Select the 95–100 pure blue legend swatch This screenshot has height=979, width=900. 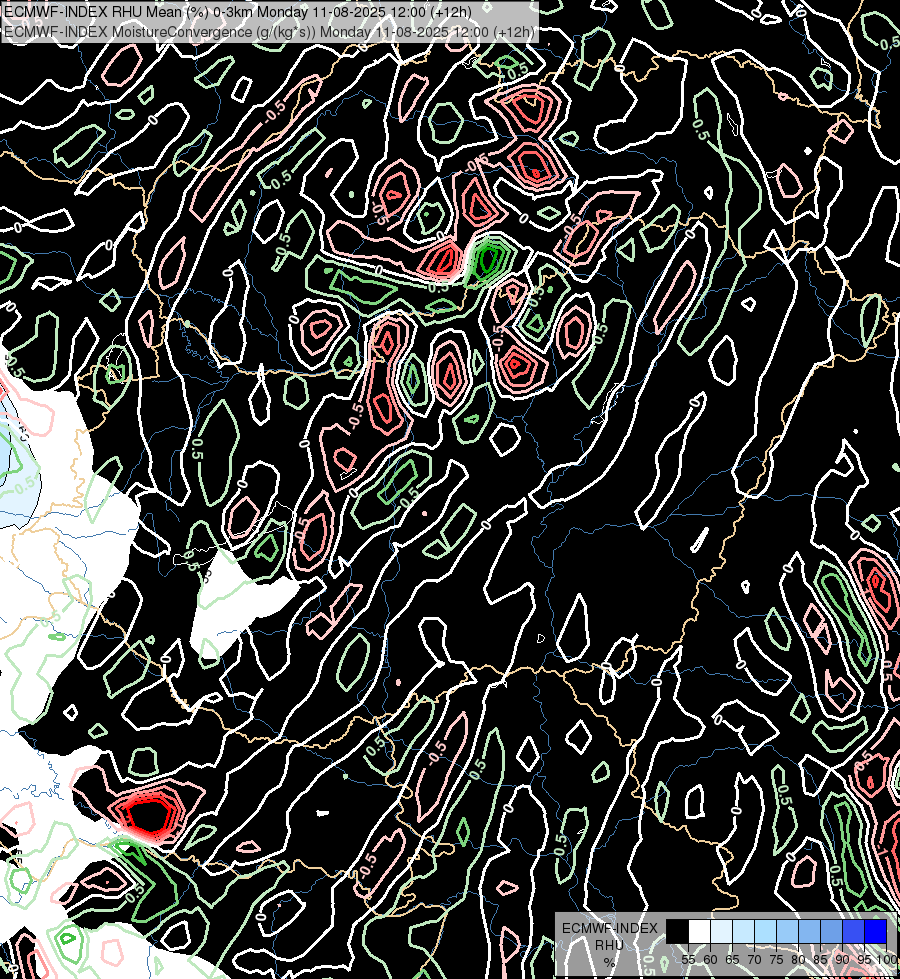[x=875, y=931]
